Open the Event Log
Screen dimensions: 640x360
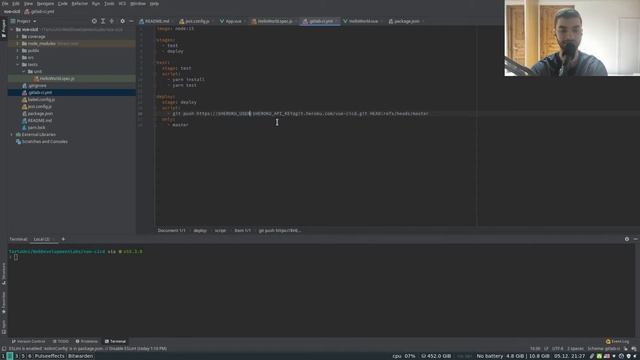[x=618, y=341]
